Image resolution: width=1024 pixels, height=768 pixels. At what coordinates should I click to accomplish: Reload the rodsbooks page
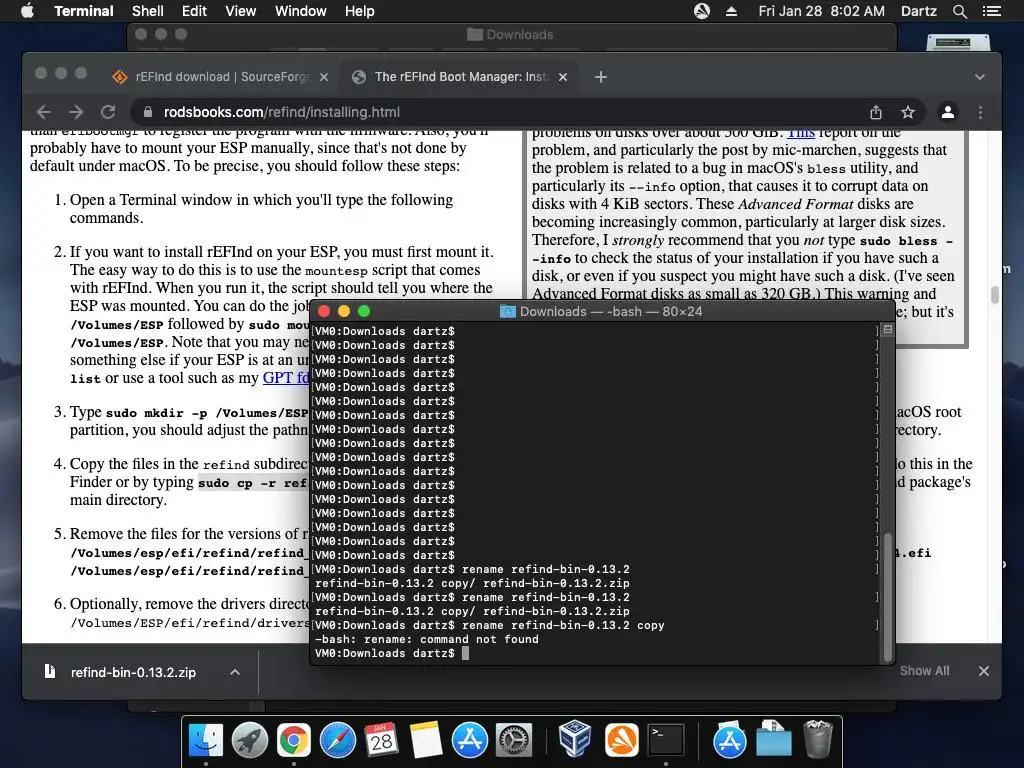(108, 112)
